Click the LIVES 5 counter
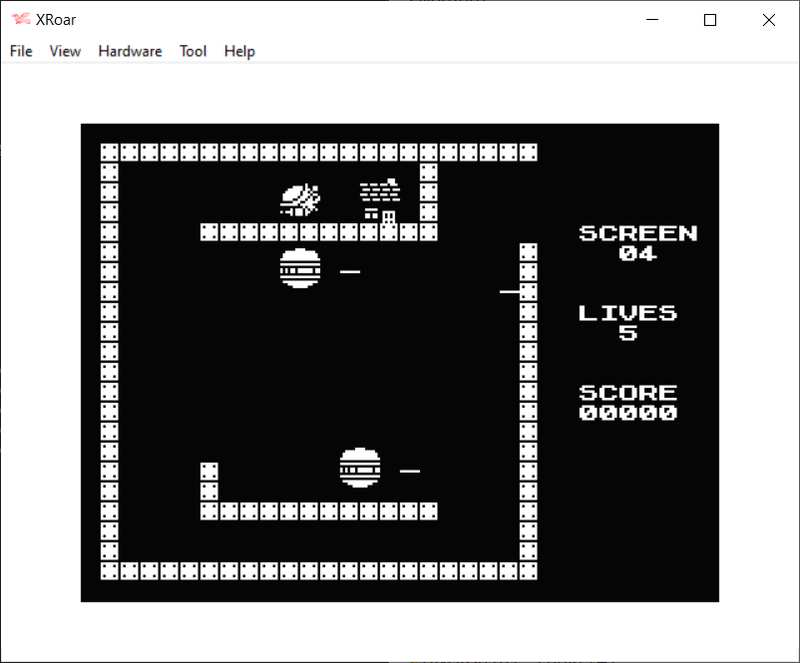 (627, 323)
